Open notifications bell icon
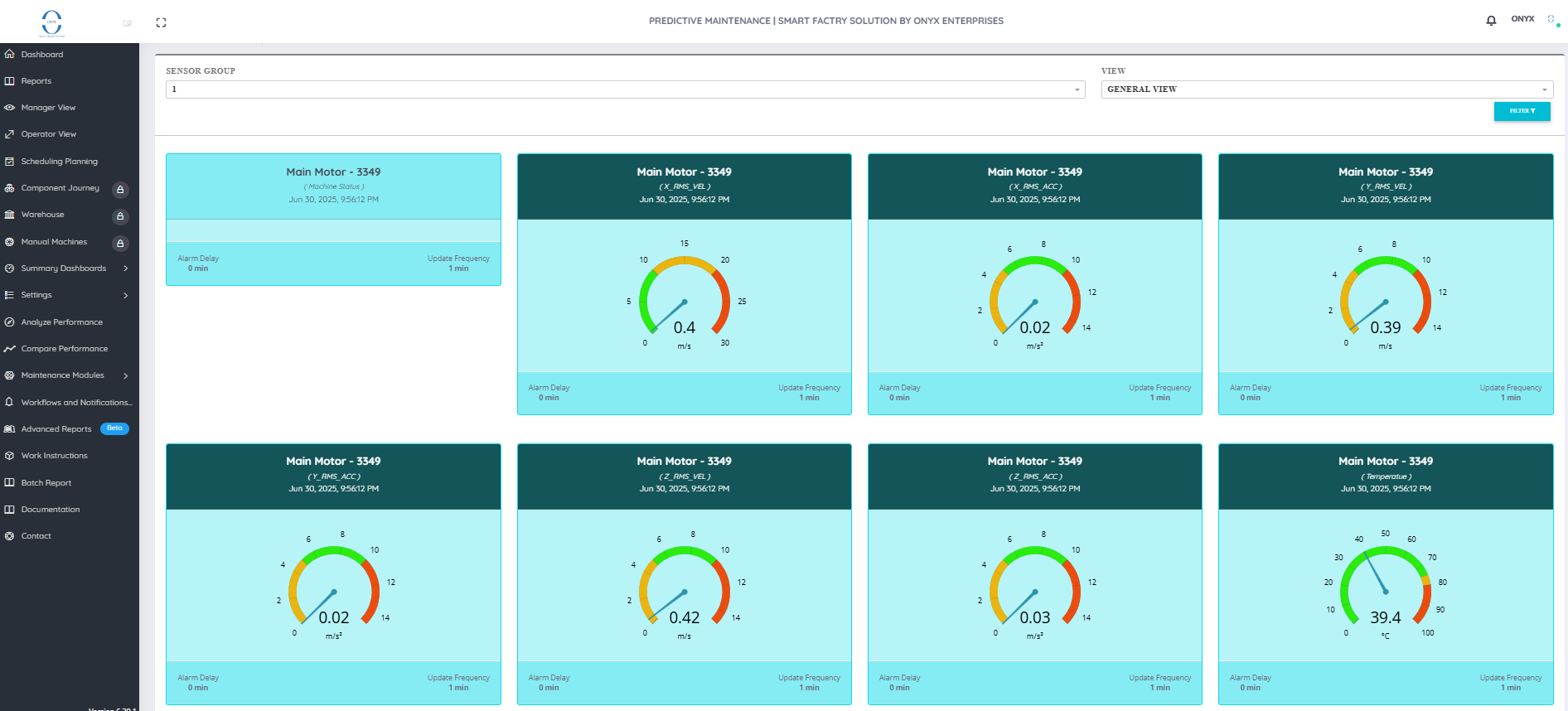 pyautogui.click(x=1491, y=21)
